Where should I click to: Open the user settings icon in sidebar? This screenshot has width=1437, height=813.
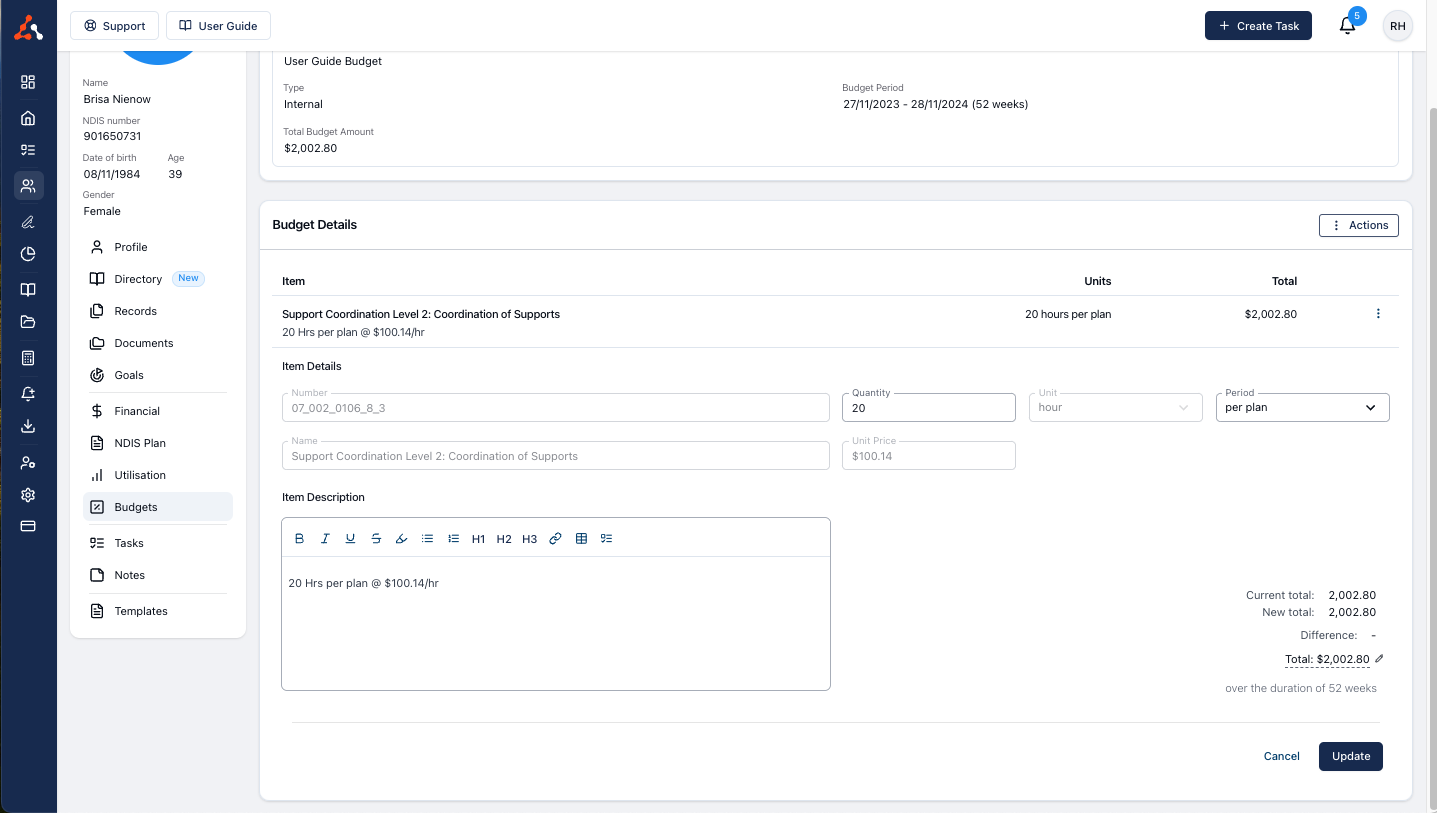pos(28,463)
